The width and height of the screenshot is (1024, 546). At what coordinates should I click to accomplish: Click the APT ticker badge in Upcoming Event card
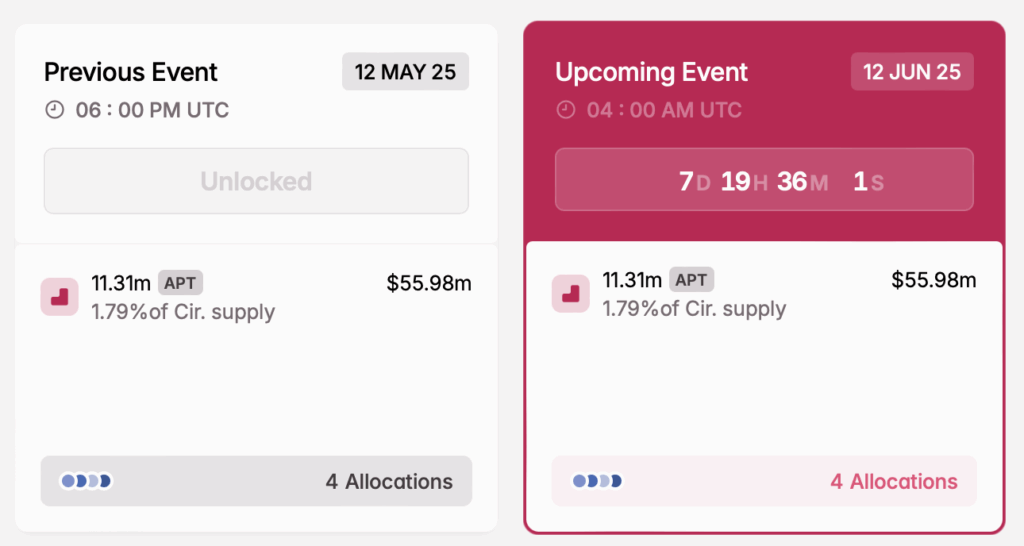pos(691,280)
